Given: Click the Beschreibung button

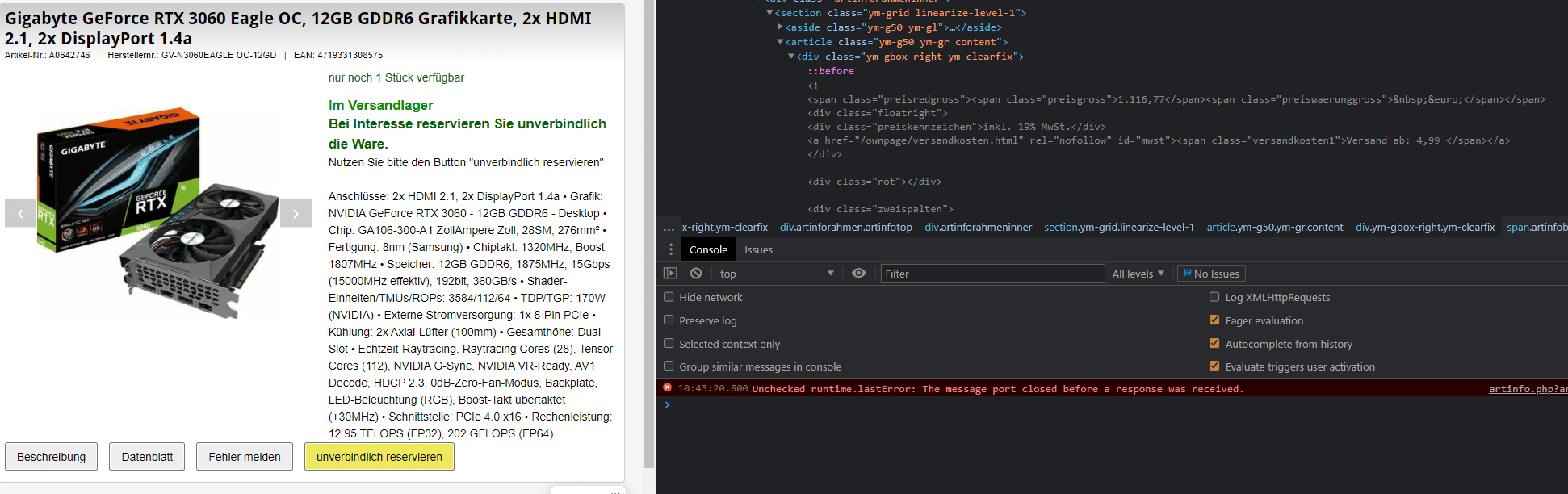Looking at the screenshot, I should coord(51,457).
